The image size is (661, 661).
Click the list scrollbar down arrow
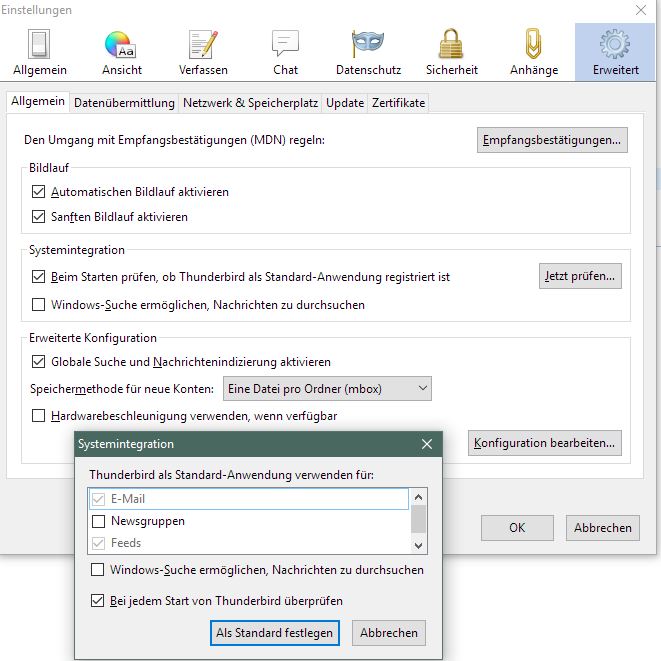pos(418,545)
